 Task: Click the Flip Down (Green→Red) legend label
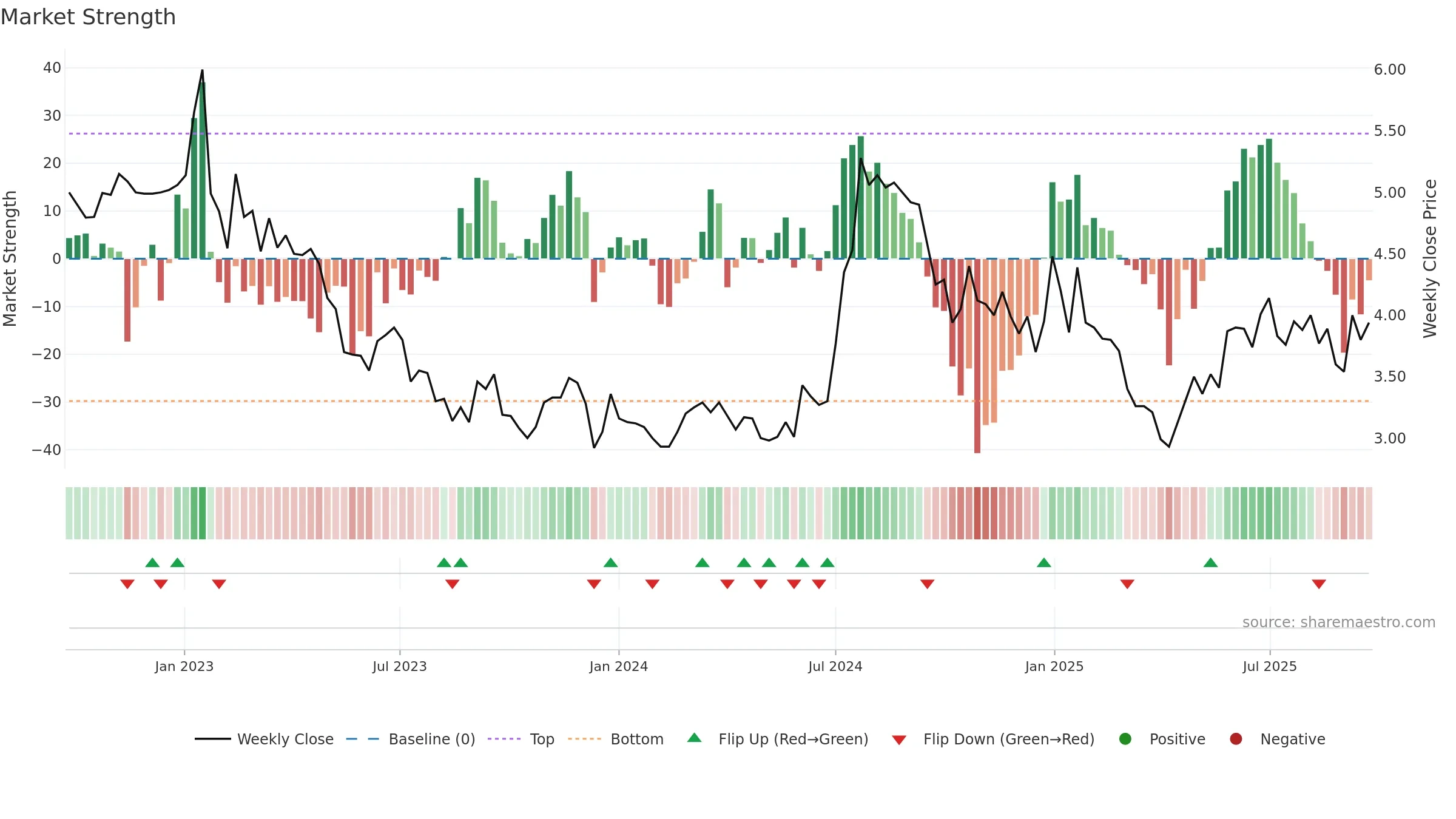[1009, 739]
